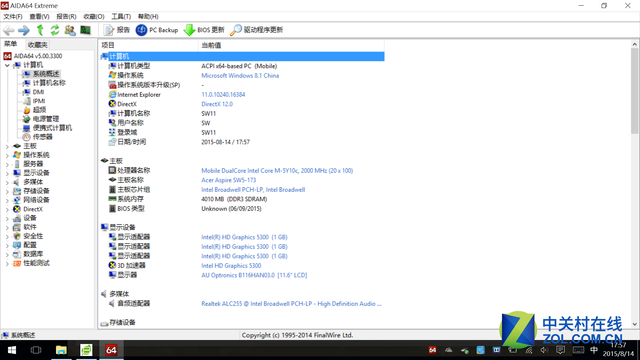Expand the 显示设备 tree node

(x=7, y=173)
